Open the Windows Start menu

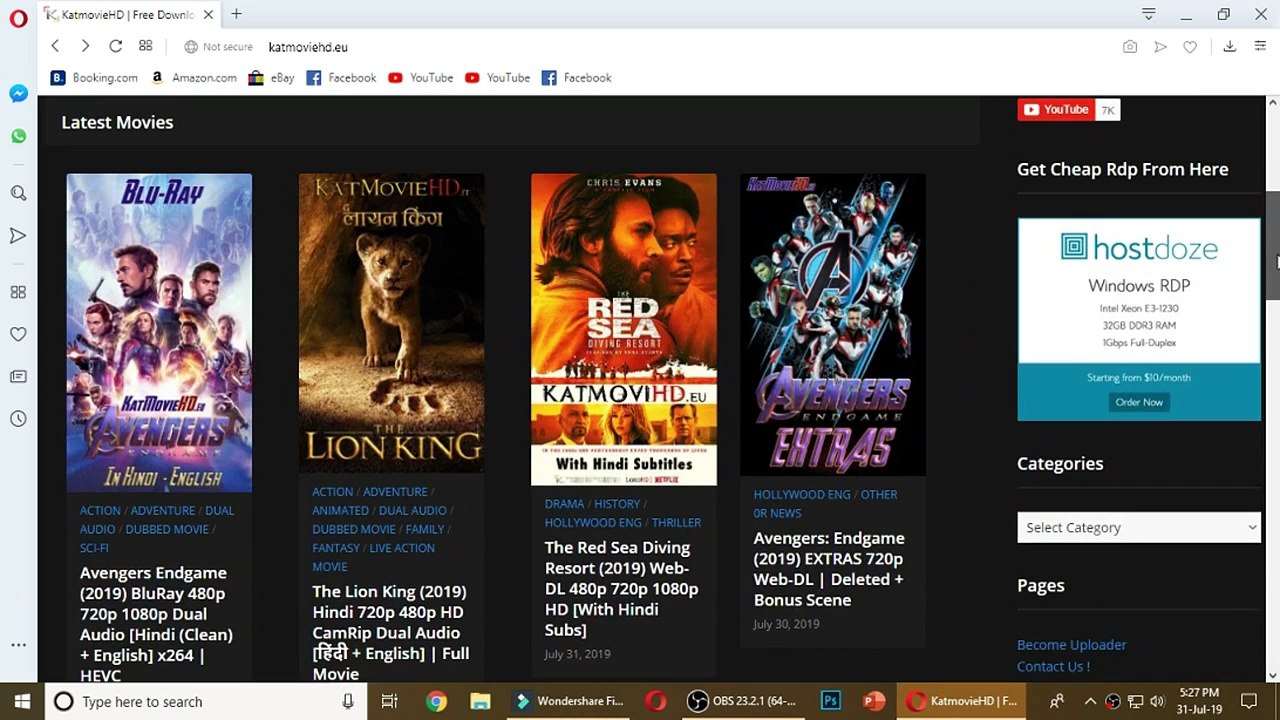click(x=22, y=701)
